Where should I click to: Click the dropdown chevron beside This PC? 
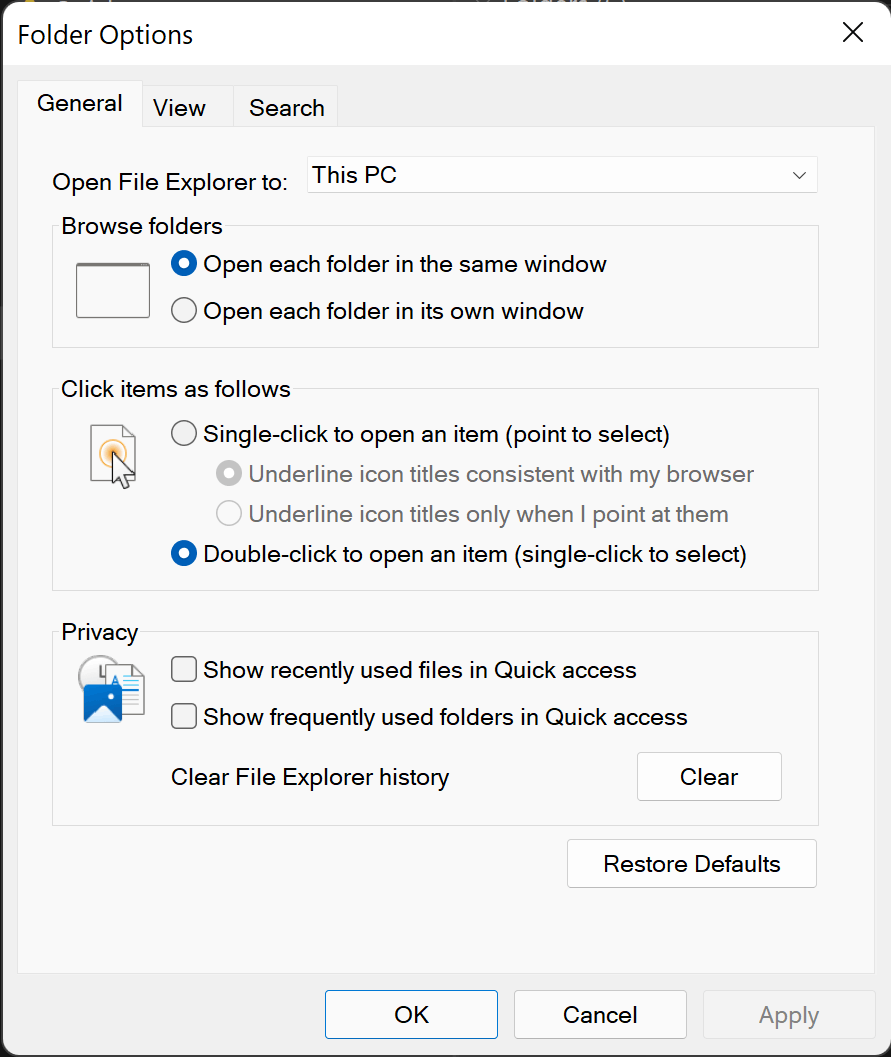(799, 175)
